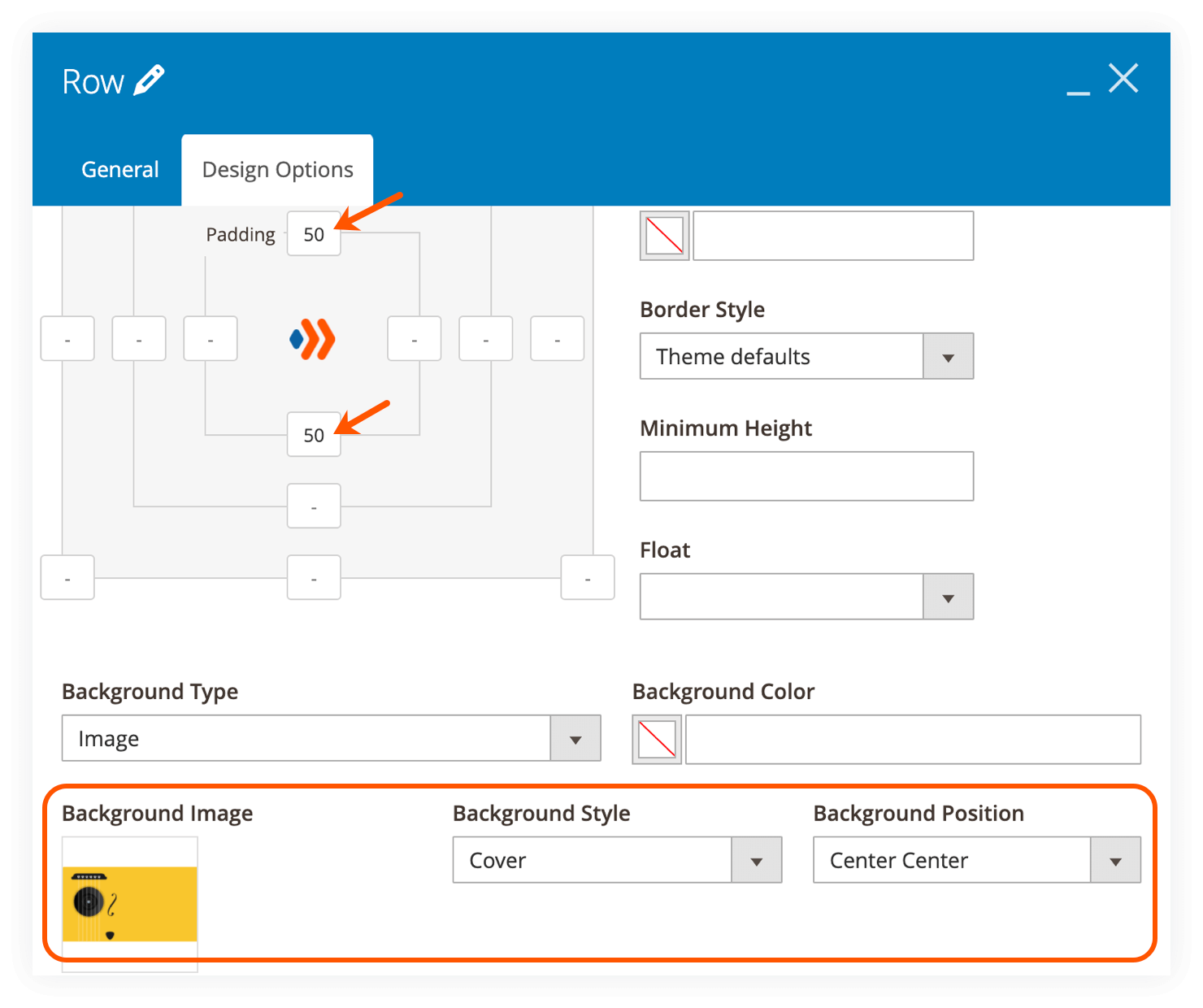Image resolution: width=1203 pixels, height=1008 pixels.
Task: Click the orange chevrons logo in the padding box
Action: tap(313, 339)
